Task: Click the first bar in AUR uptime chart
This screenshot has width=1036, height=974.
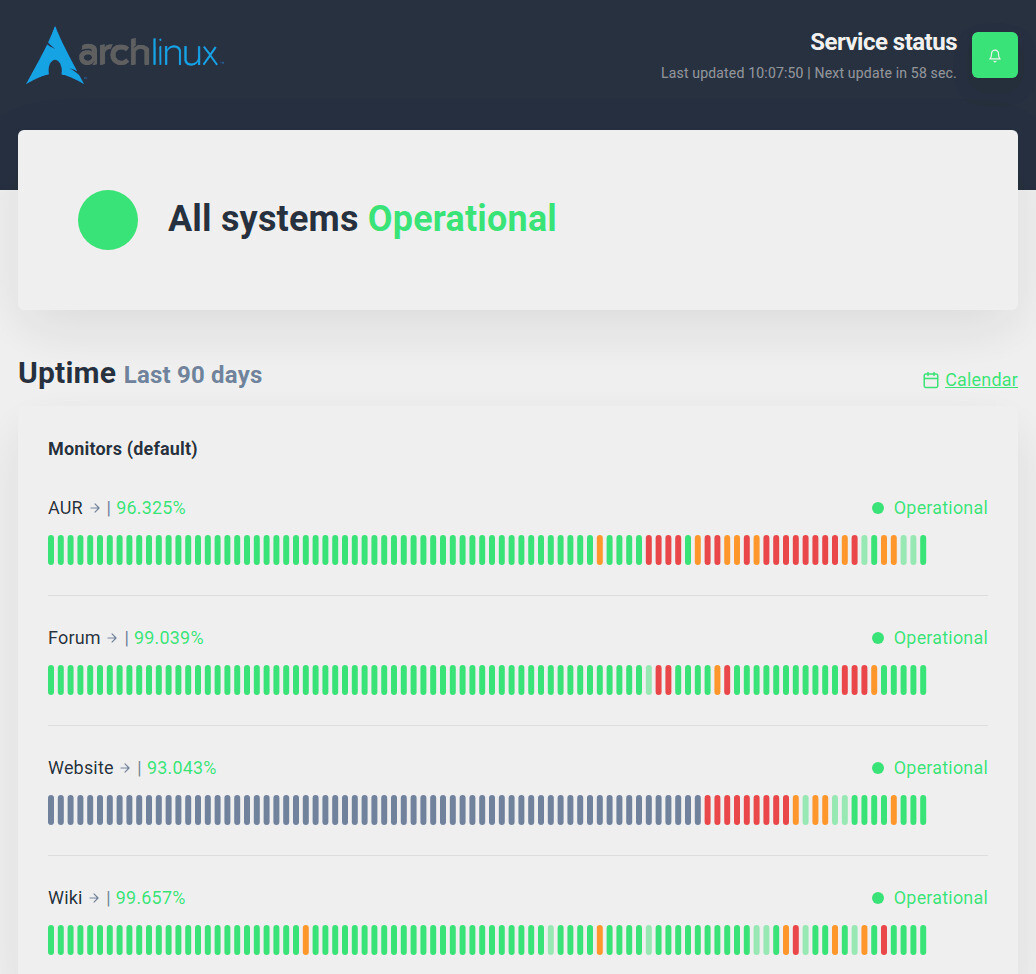Action: (52, 550)
